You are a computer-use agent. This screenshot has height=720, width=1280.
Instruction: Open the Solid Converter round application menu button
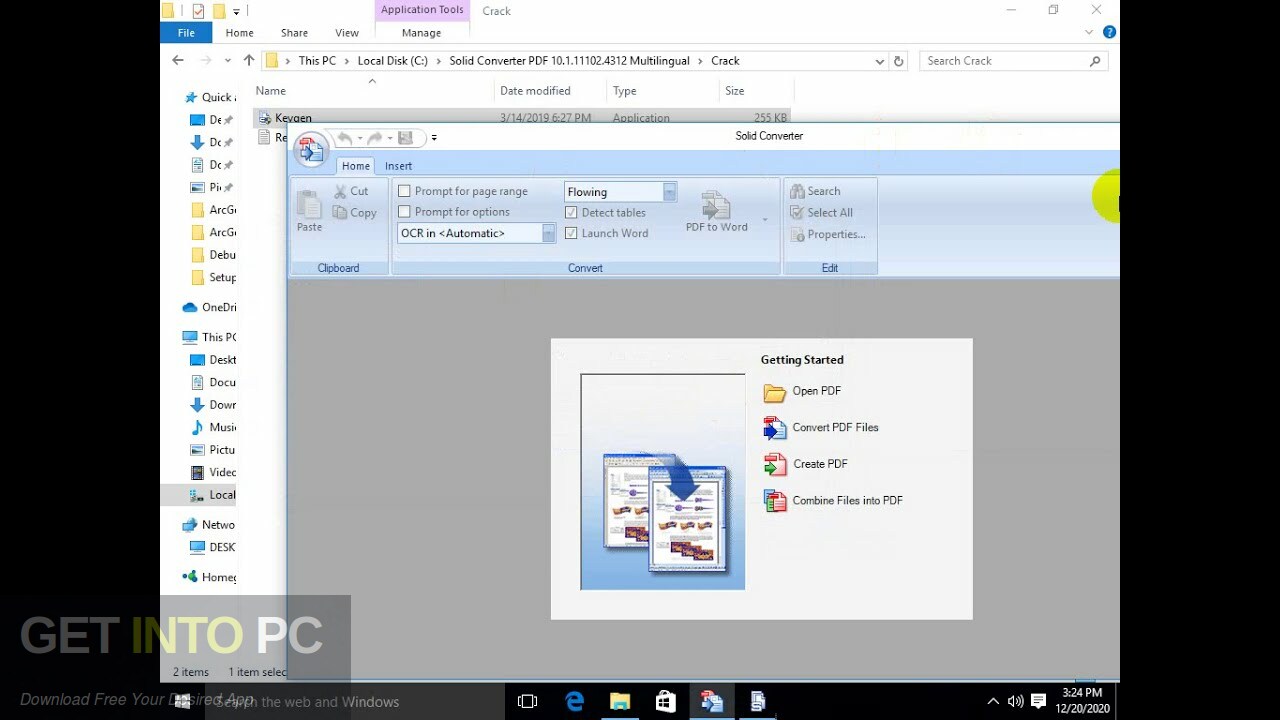tap(311, 150)
